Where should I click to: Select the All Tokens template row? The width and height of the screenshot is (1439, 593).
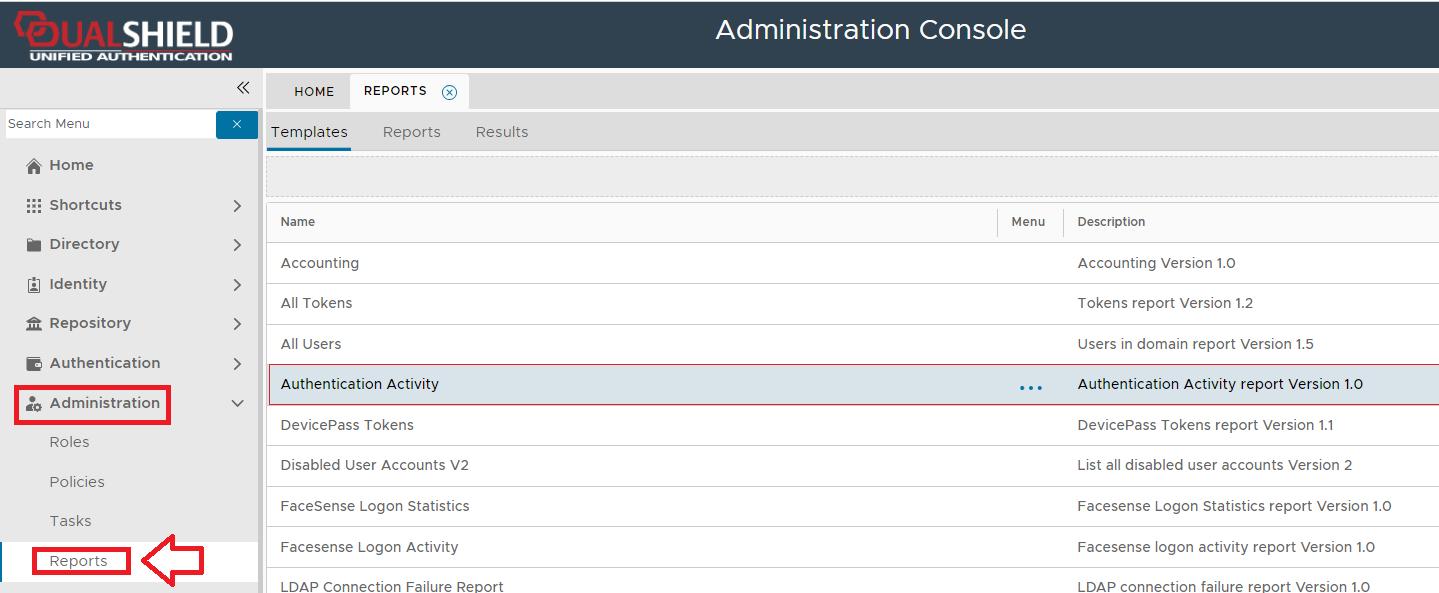[x=317, y=303]
